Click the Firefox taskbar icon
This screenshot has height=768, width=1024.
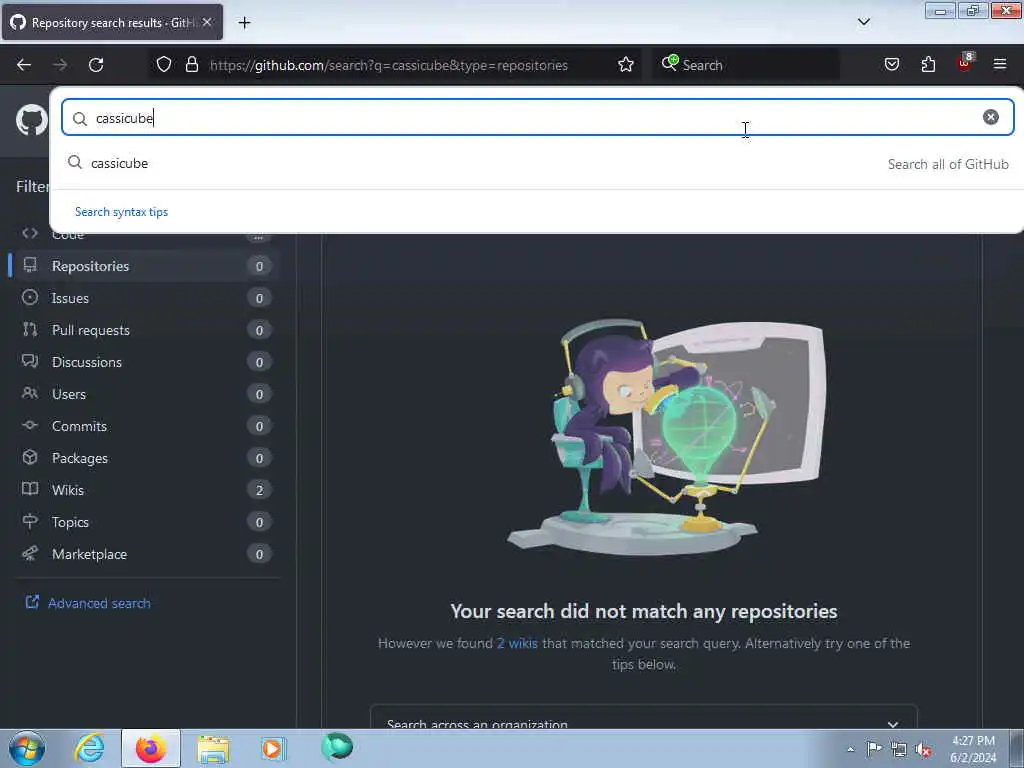151,748
